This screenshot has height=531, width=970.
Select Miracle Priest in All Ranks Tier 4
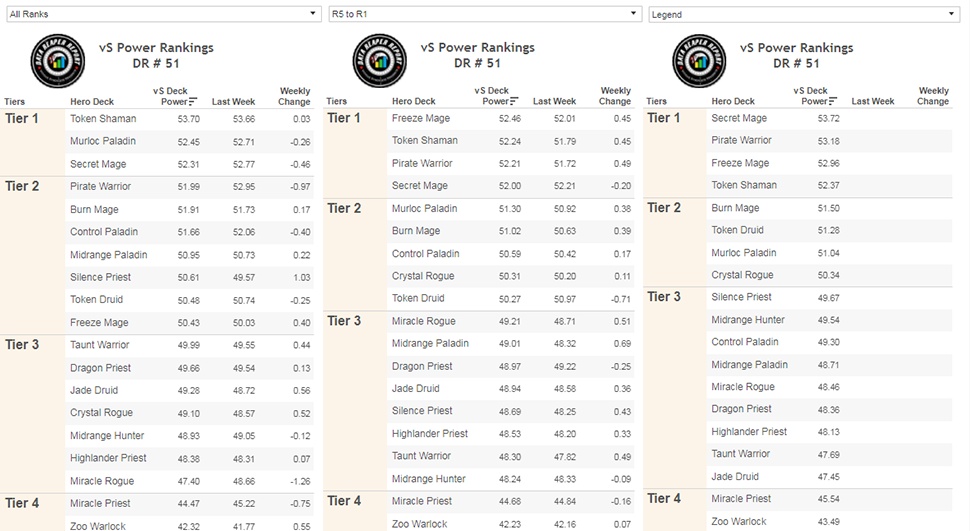click(x=100, y=503)
